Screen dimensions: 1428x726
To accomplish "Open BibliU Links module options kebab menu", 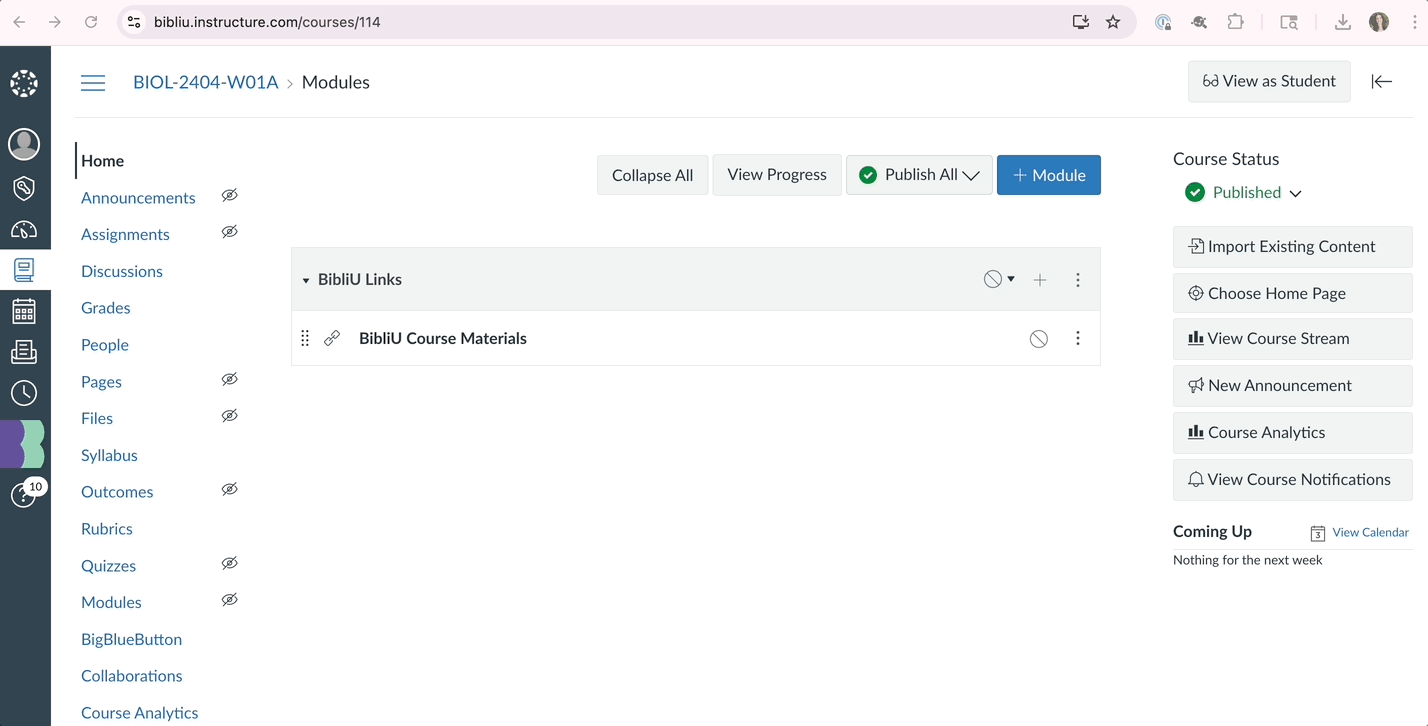I will (x=1078, y=280).
